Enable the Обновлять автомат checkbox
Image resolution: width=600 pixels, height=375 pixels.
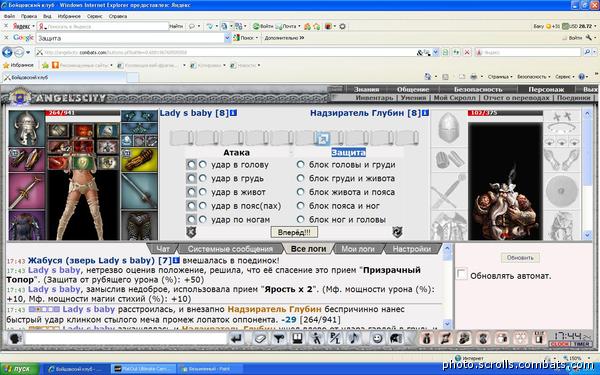[x=461, y=274]
